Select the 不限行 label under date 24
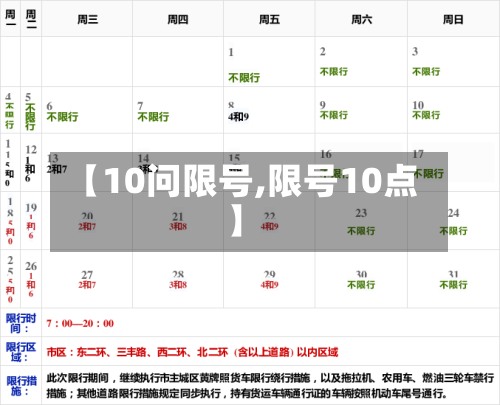The image size is (500, 405). 453,231
